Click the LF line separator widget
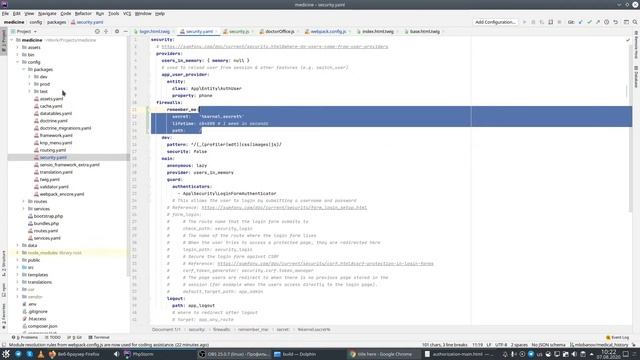Screen dimensions: 640x360 click(x=489, y=345)
